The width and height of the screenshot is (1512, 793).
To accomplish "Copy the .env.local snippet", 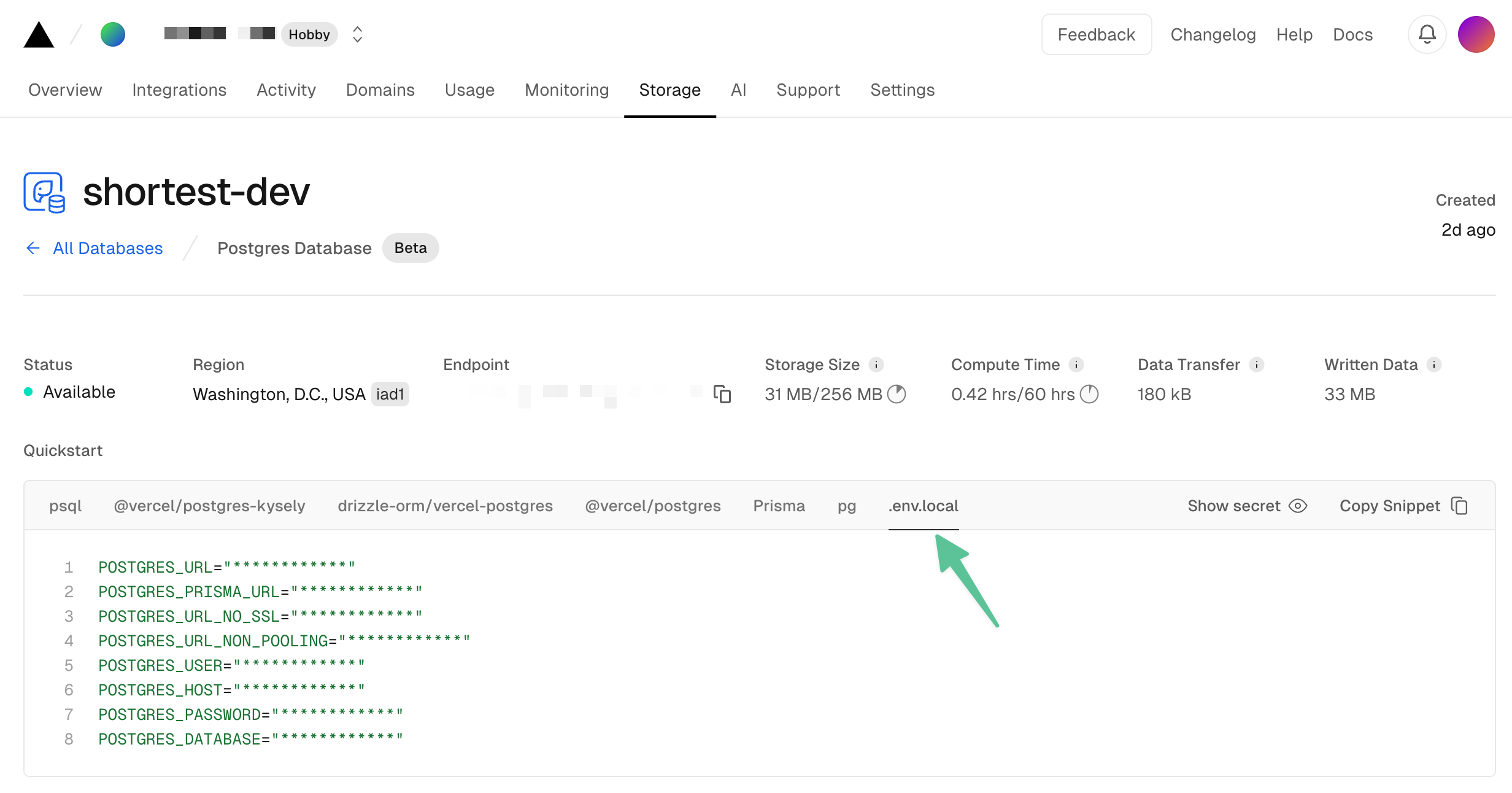I will pos(1459,505).
